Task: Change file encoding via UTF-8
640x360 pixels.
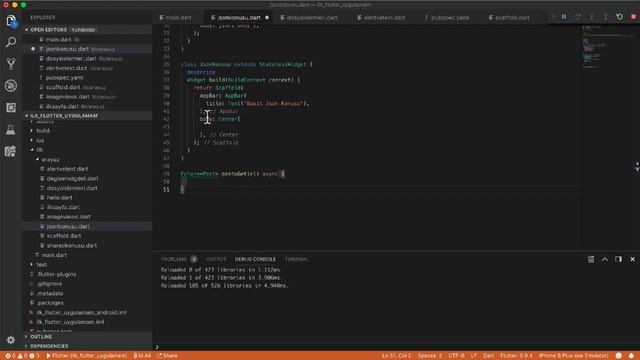Action: tap(456, 356)
